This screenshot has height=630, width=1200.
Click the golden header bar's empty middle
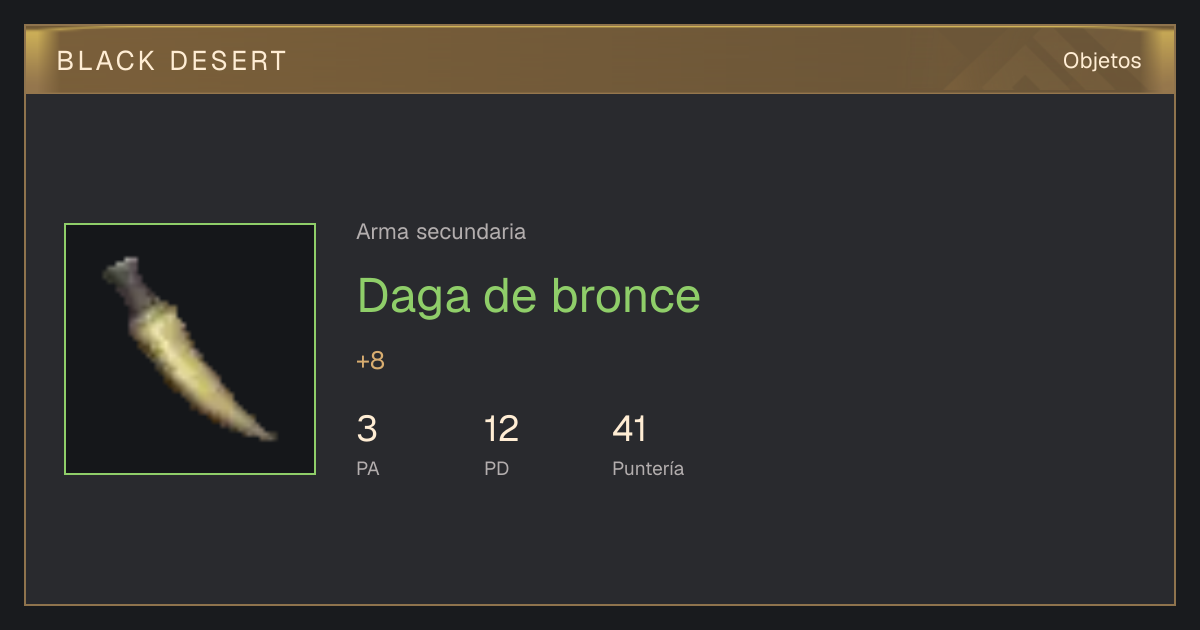(650, 61)
